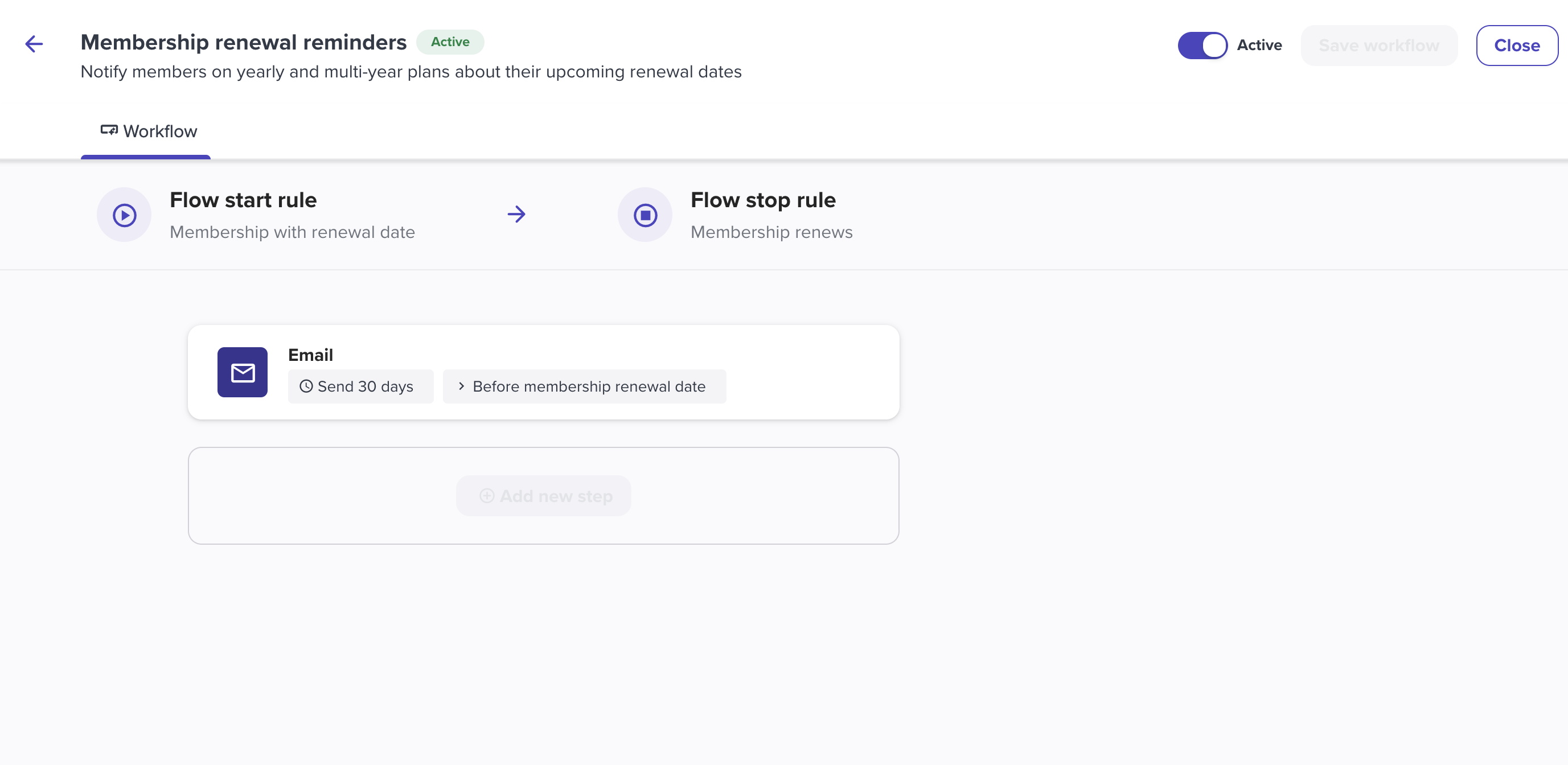Click the arrow between start and stop rules
The image size is (1568, 765).
pos(516,214)
